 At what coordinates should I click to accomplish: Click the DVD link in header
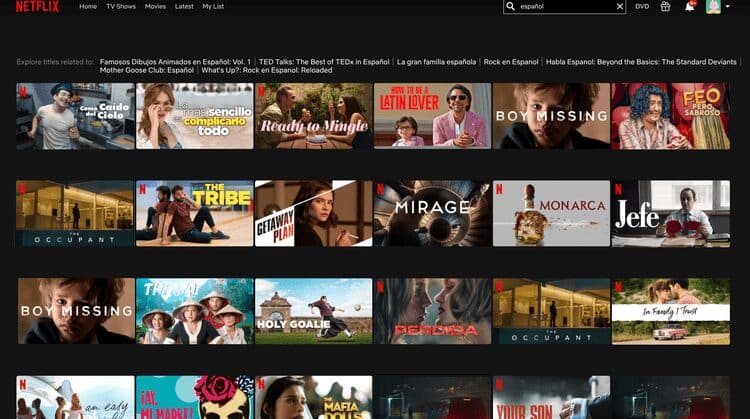(x=642, y=7)
